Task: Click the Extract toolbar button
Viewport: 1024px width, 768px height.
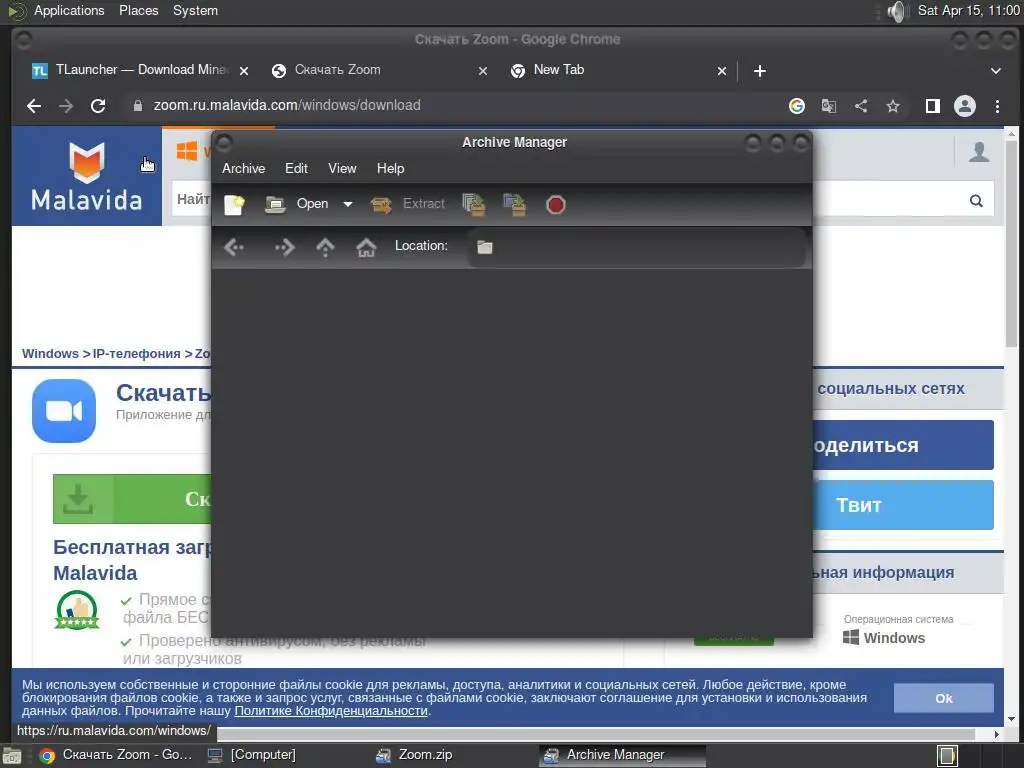Action: click(x=408, y=204)
